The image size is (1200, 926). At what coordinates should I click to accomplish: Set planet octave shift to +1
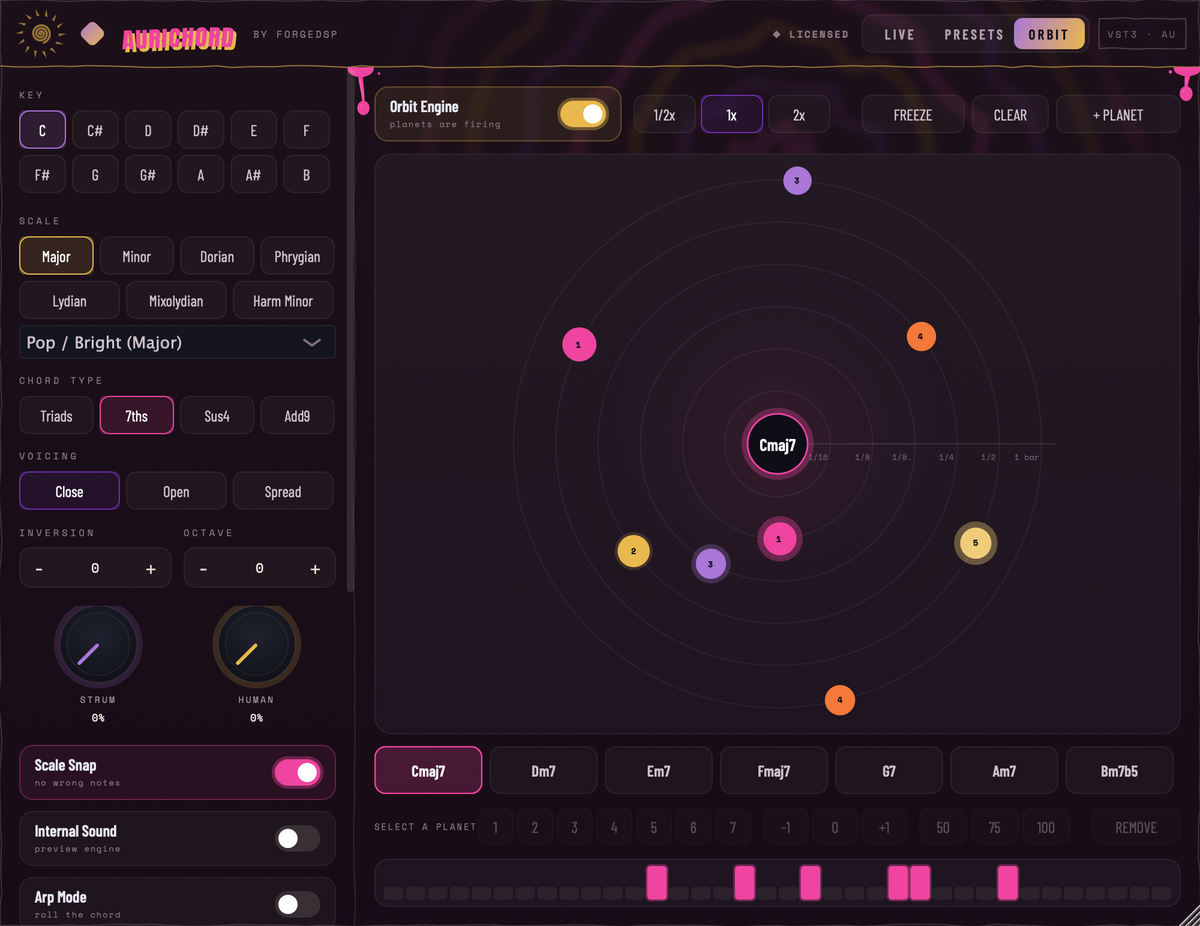pos(883,827)
